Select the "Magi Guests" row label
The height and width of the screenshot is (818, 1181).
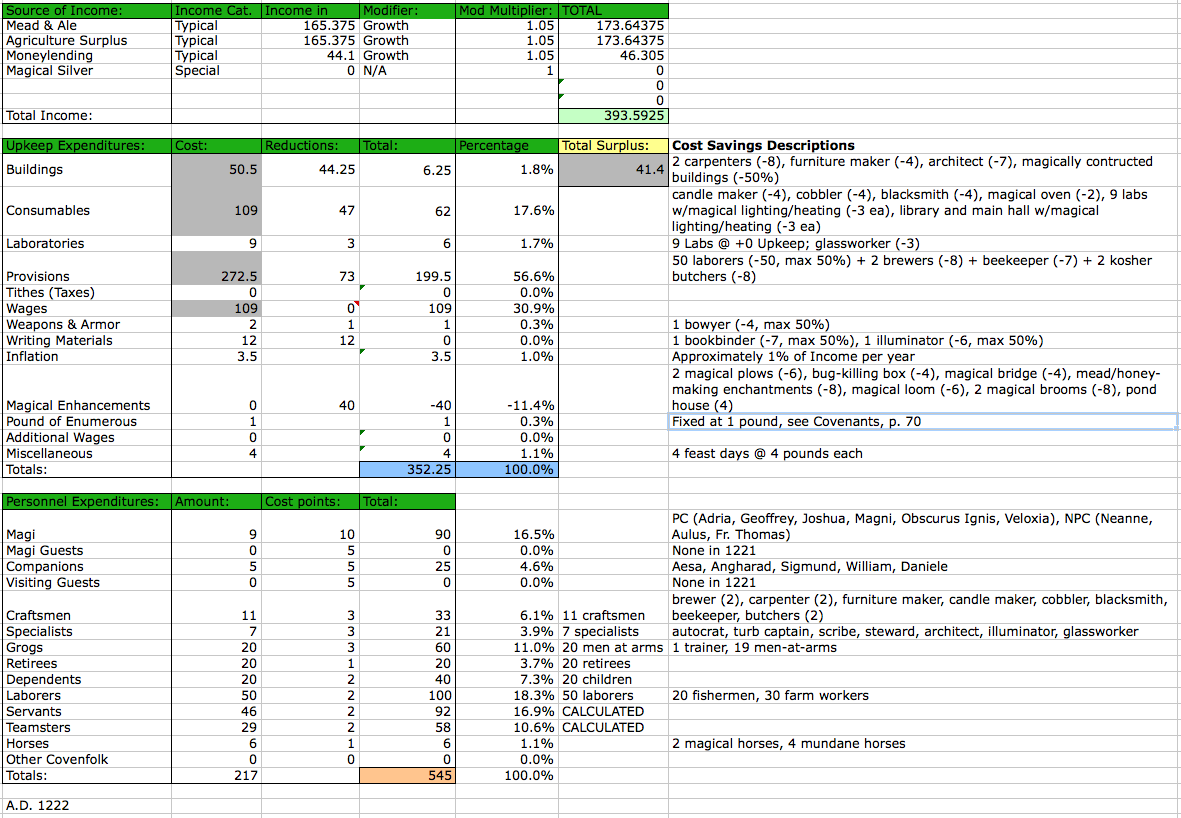87,551
